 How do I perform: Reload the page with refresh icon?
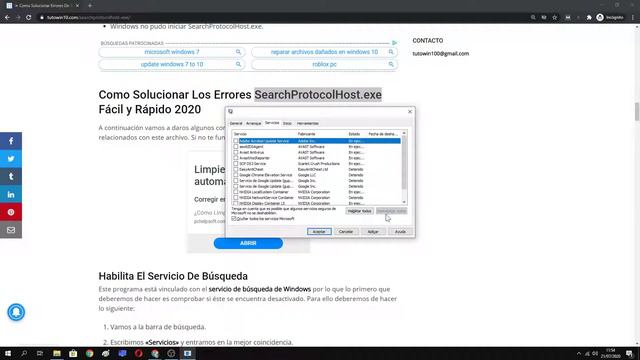click(29, 18)
